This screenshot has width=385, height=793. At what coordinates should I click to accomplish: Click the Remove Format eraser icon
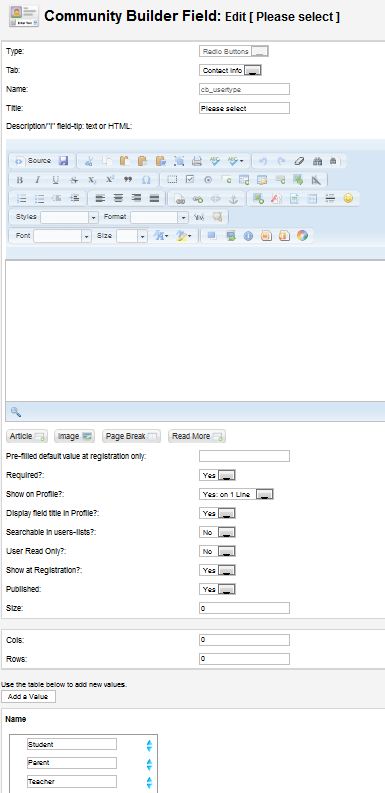click(x=300, y=161)
